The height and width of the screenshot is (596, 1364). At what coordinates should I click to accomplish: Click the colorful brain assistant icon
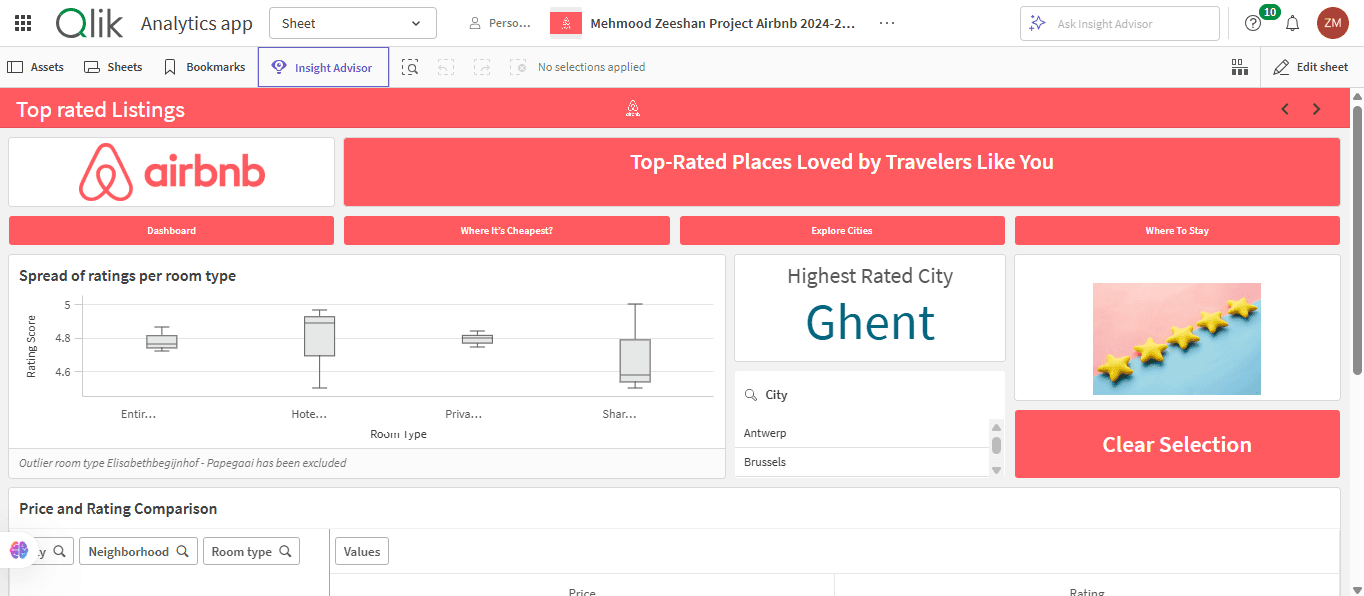(x=19, y=550)
